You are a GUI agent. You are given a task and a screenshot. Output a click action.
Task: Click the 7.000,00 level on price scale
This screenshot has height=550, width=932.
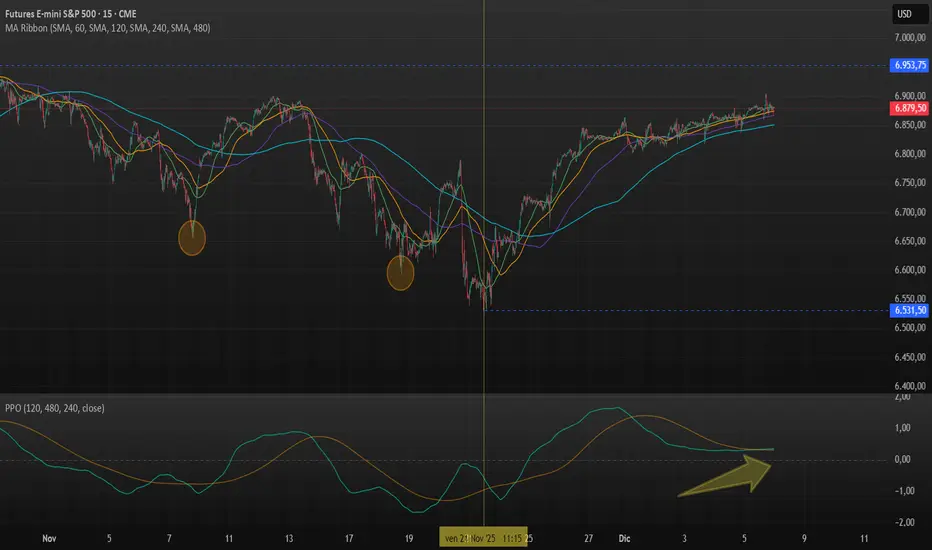(x=909, y=38)
